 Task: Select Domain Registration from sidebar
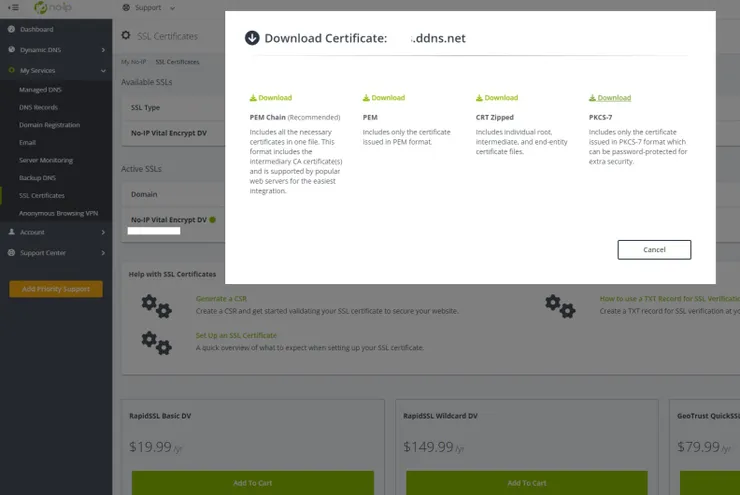(x=49, y=125)
